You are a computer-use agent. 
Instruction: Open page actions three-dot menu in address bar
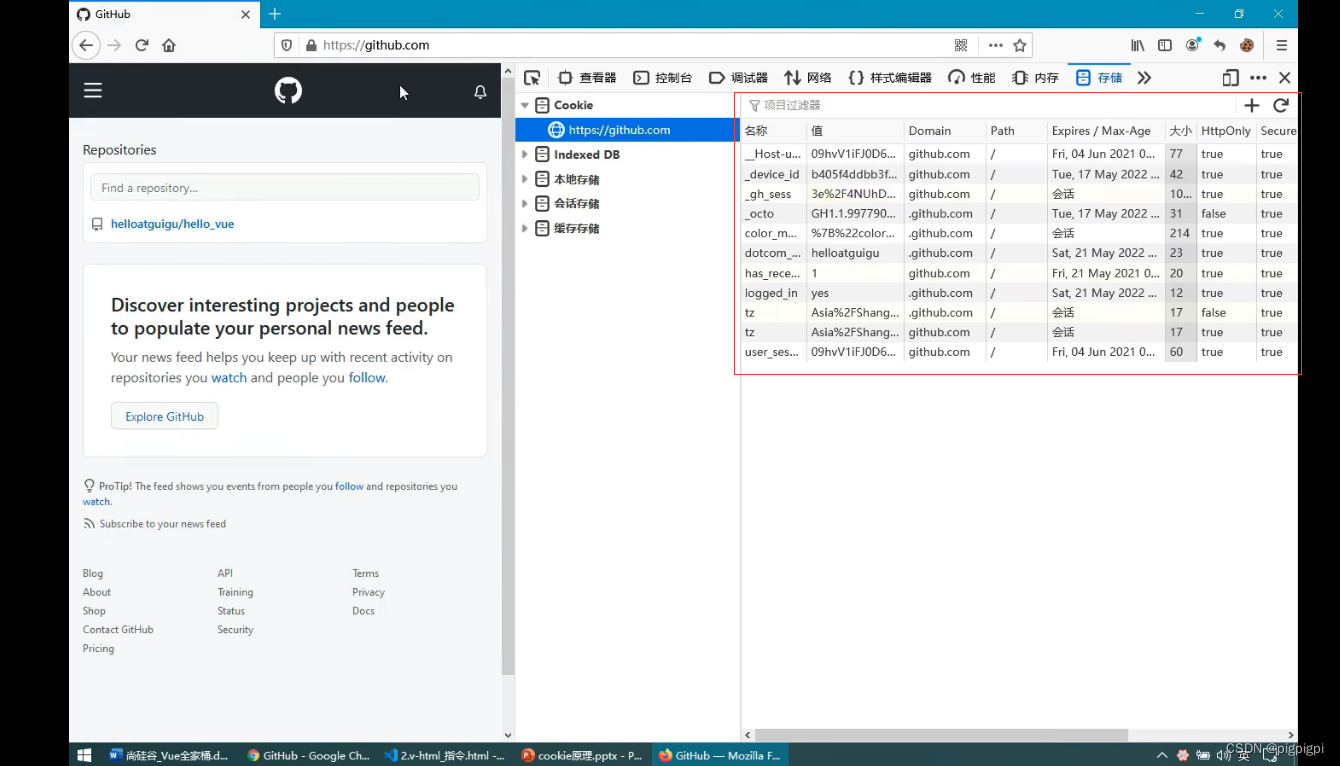[995, 45]
